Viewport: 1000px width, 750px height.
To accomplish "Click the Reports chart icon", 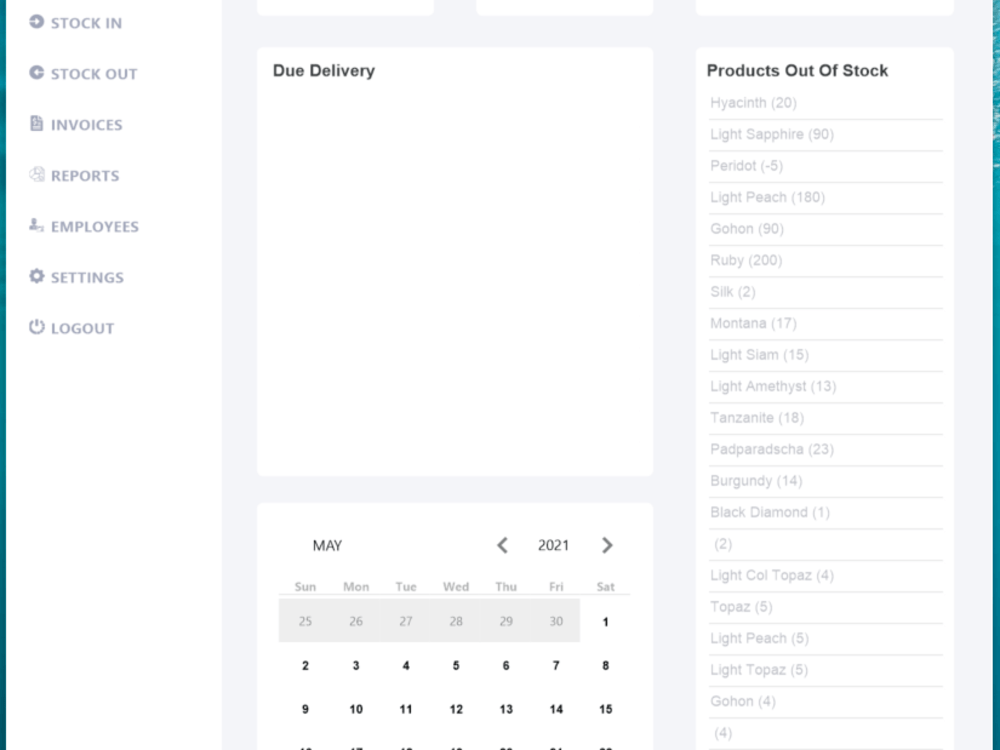I will (x=36, y=174).
